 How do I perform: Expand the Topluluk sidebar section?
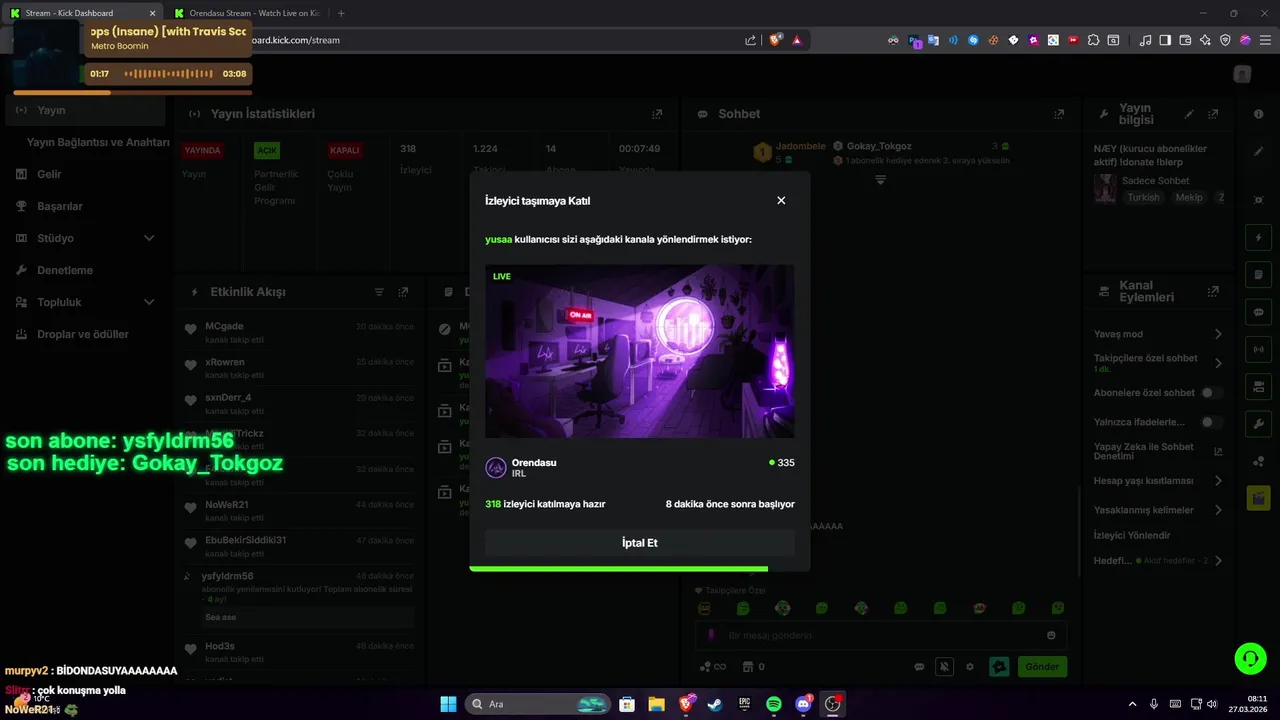[x=85, y=302]
